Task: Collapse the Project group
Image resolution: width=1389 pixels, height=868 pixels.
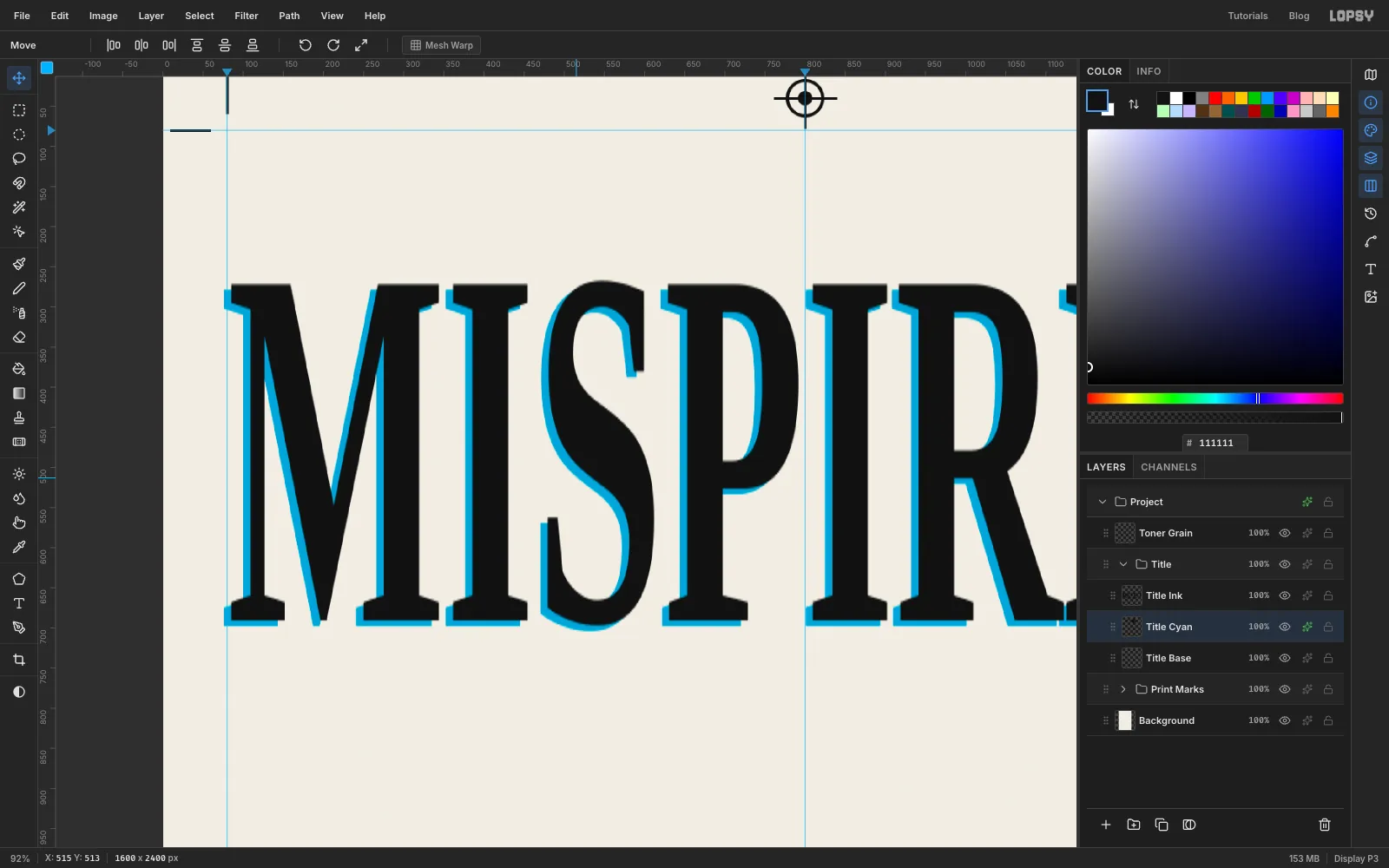Action: (x=1103, y=502)
